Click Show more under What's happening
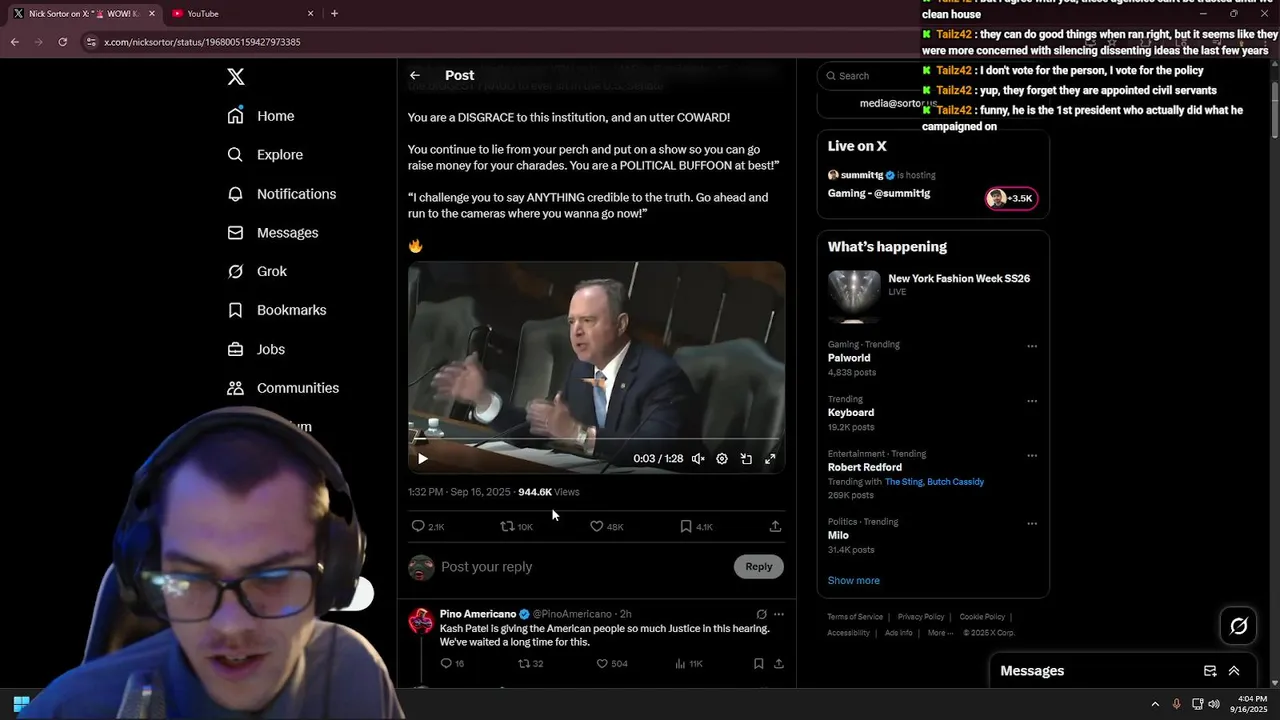Viewport: 1280px width, 720px height. (x=854, y=581)
